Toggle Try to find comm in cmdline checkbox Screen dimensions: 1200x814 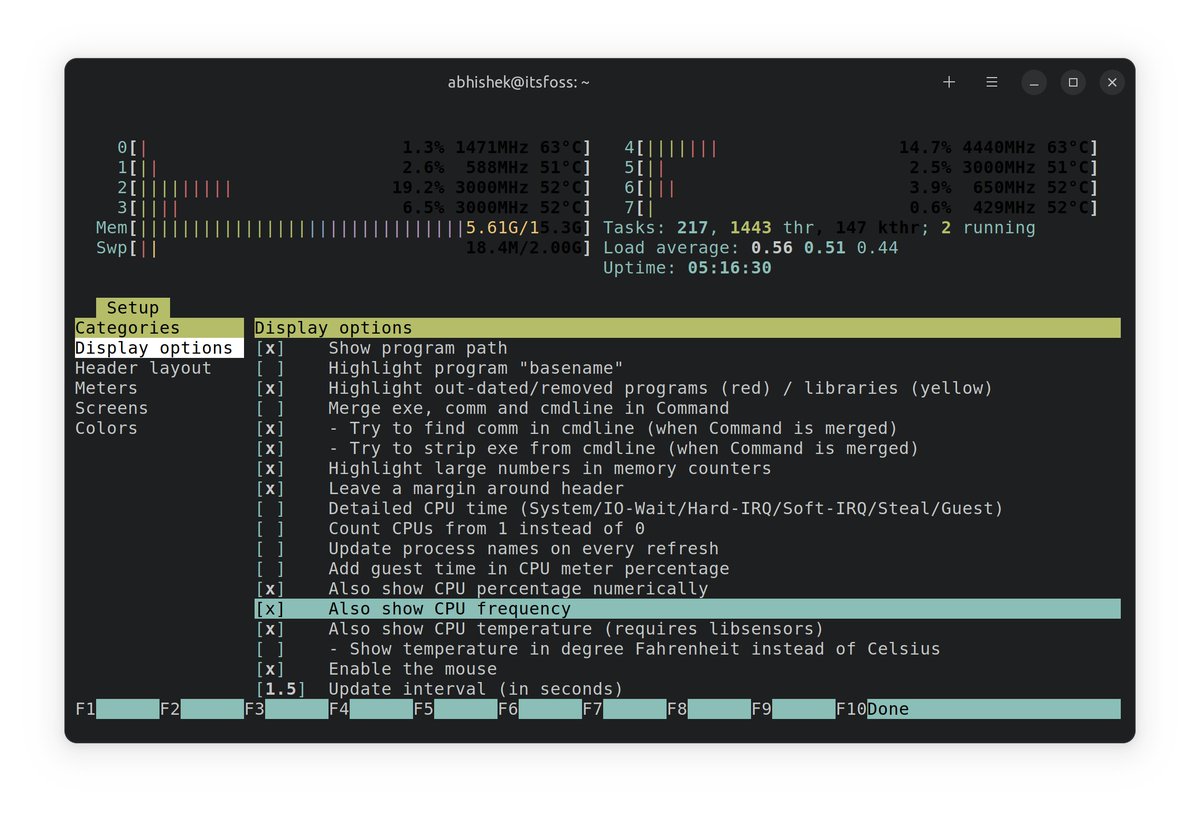coord(270,428)
